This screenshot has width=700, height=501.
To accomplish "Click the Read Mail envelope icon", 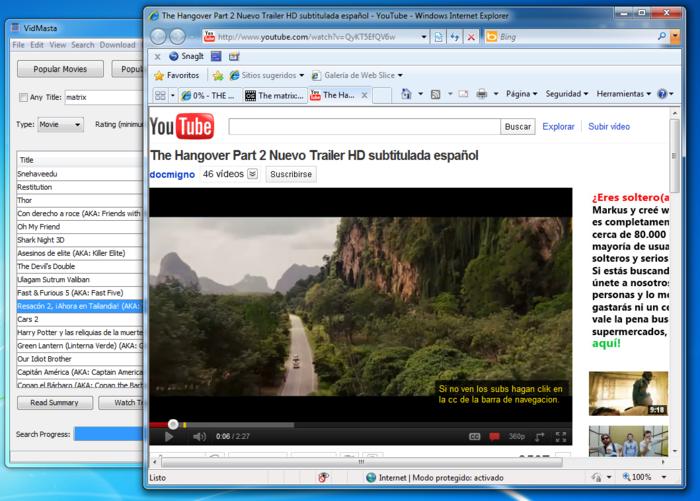I will (463, 94).
